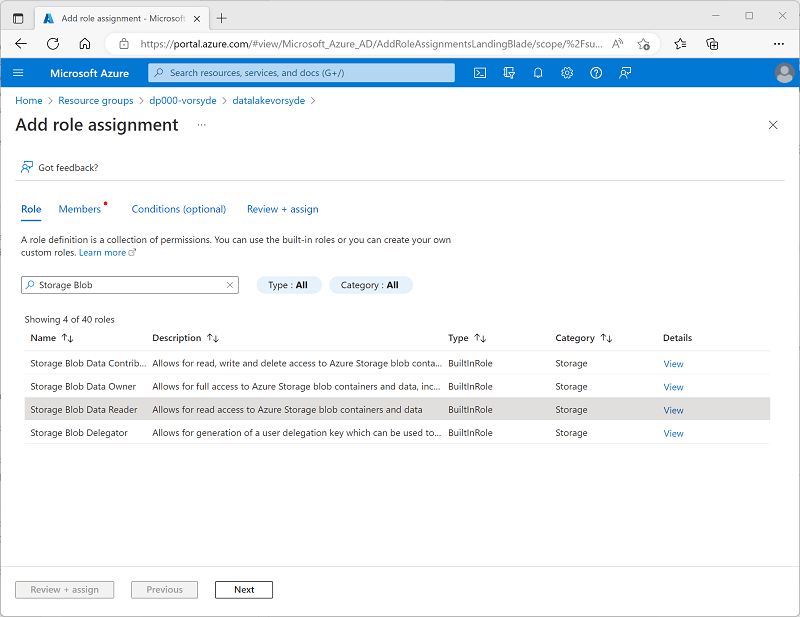Select the Storage Blob Data Reader row
800x617 pixels.
397,409
